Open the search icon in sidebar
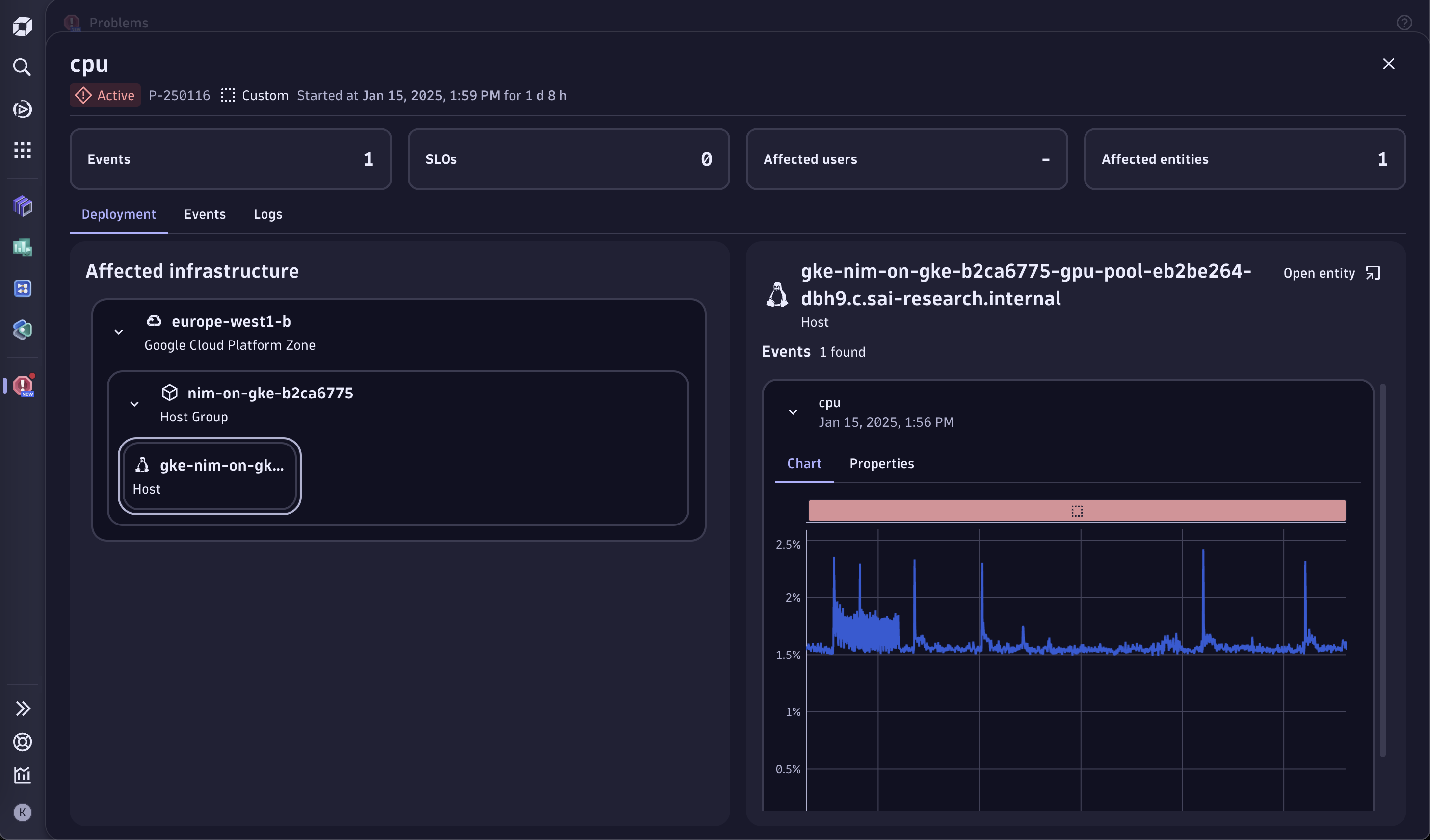The image size is (1430, 840). point(22,67)
